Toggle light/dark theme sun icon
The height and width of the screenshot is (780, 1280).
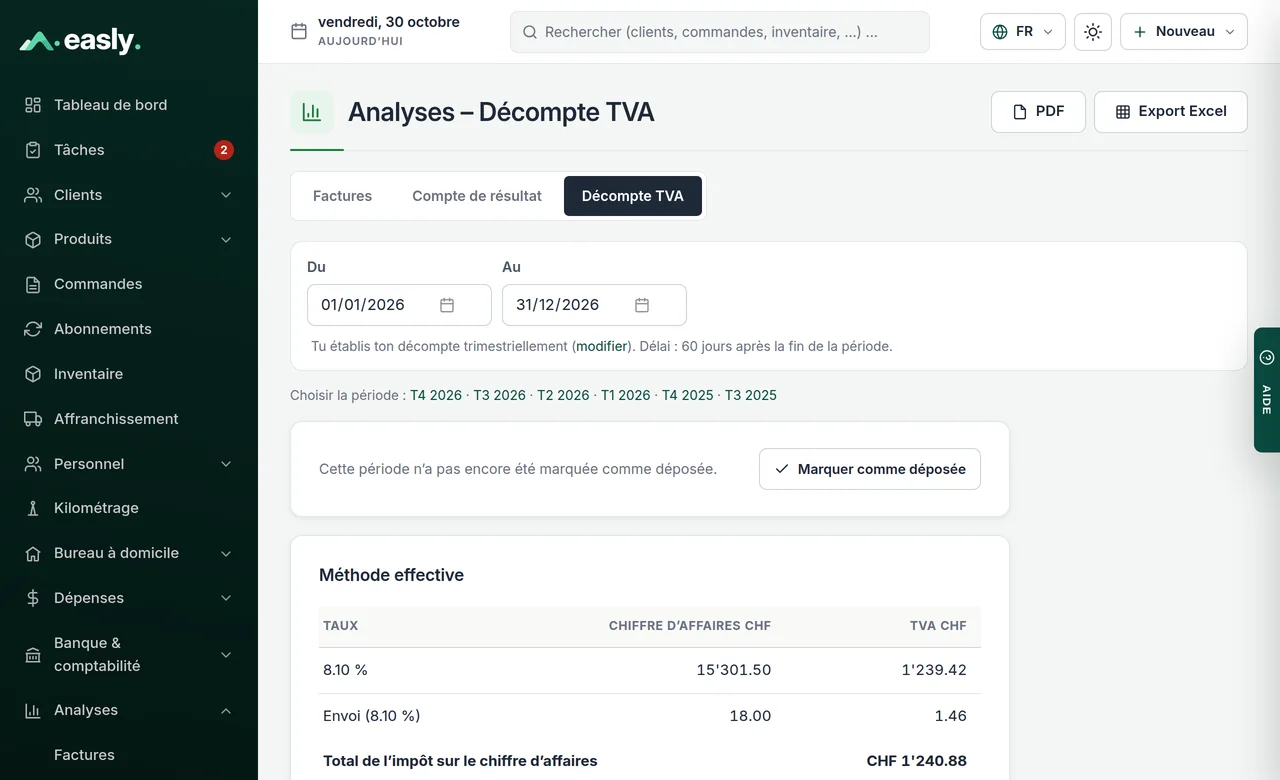click(x=1093, y=32)
